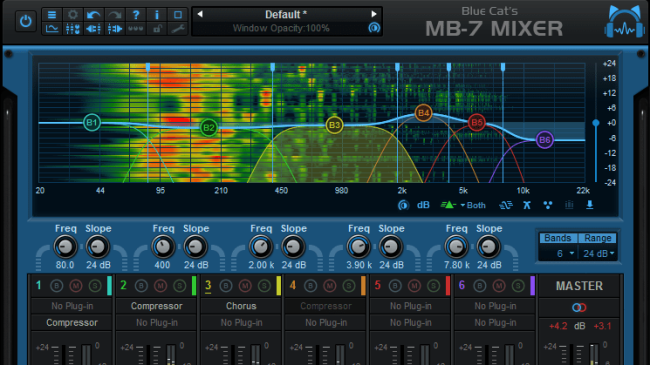650x365 pixels.
Task: Click the B3 band node on graph
Action: (334, 125)
